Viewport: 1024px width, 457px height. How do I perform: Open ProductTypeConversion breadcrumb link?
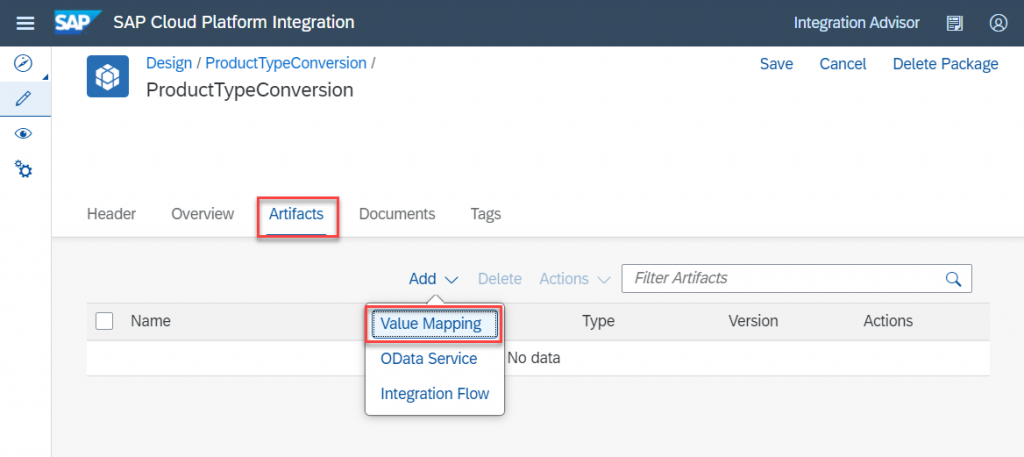pos(286,63)
